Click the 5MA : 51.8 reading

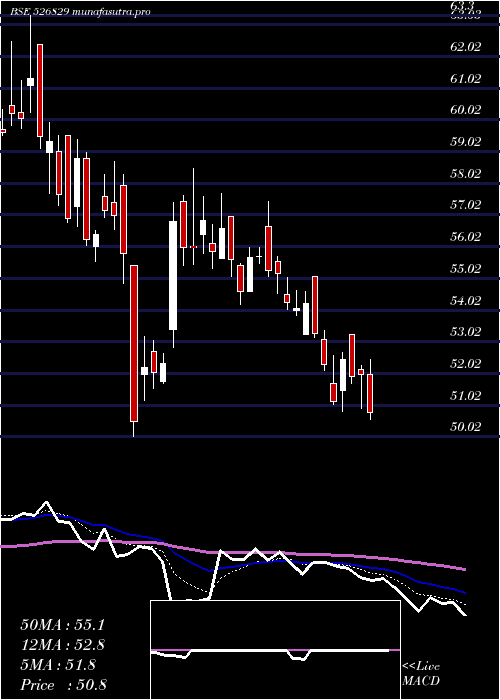tap(58, 665)
